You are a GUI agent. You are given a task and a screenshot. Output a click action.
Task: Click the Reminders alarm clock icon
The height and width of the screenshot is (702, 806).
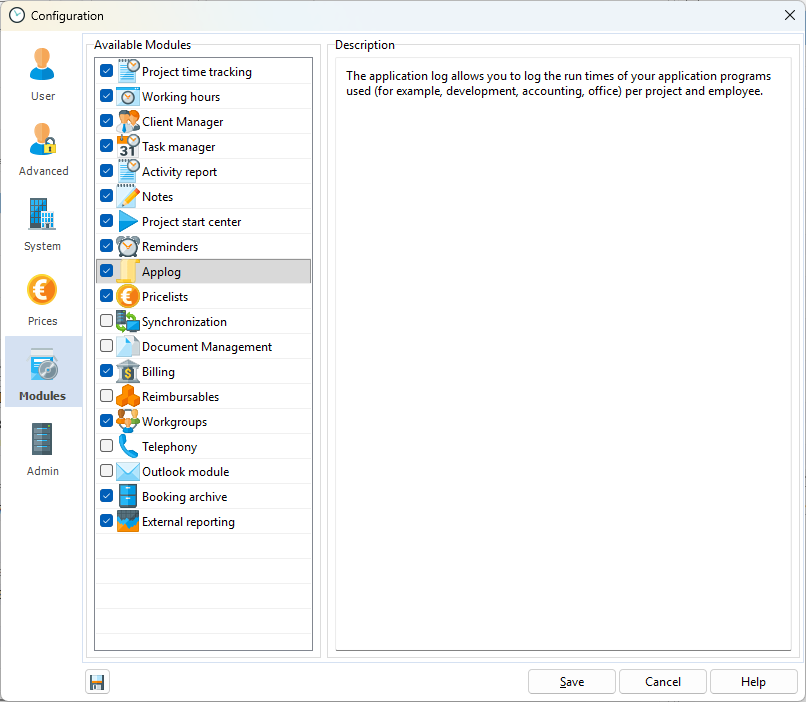pos(128,247)
